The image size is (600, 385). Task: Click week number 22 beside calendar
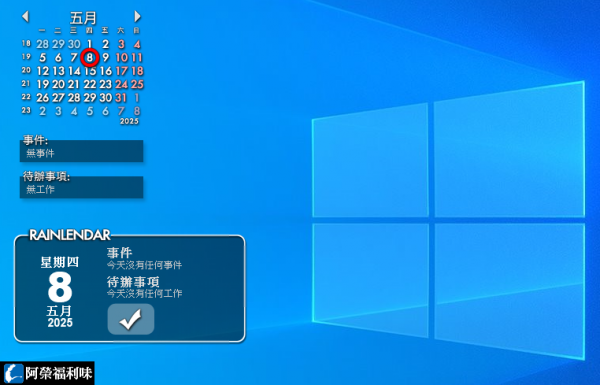tap(26, 97)
